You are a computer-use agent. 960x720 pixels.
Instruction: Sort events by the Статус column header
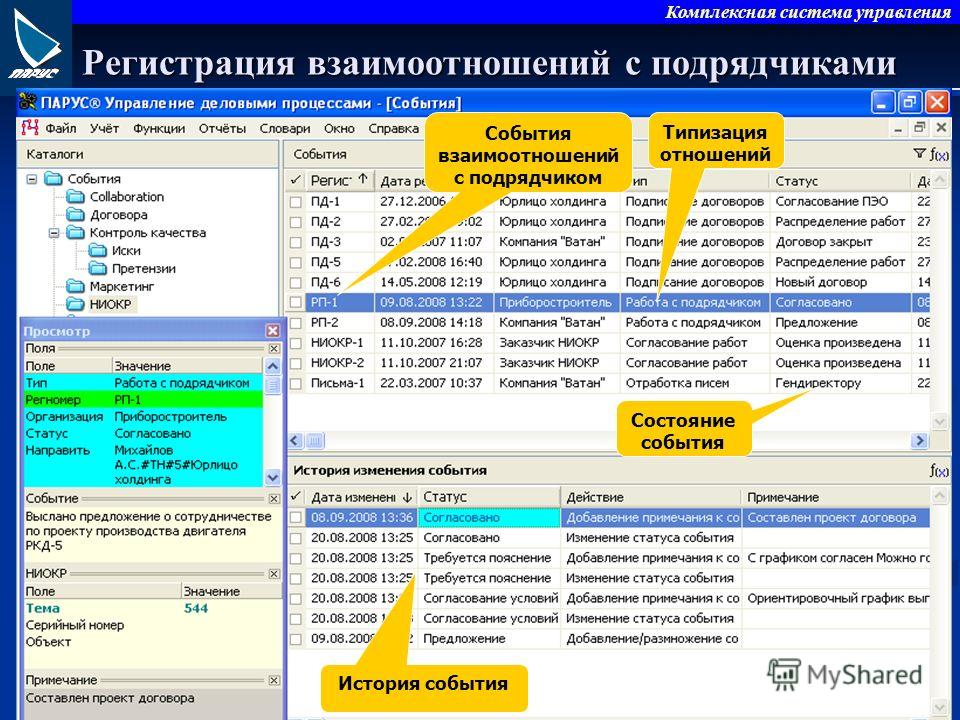click(841, 181)
